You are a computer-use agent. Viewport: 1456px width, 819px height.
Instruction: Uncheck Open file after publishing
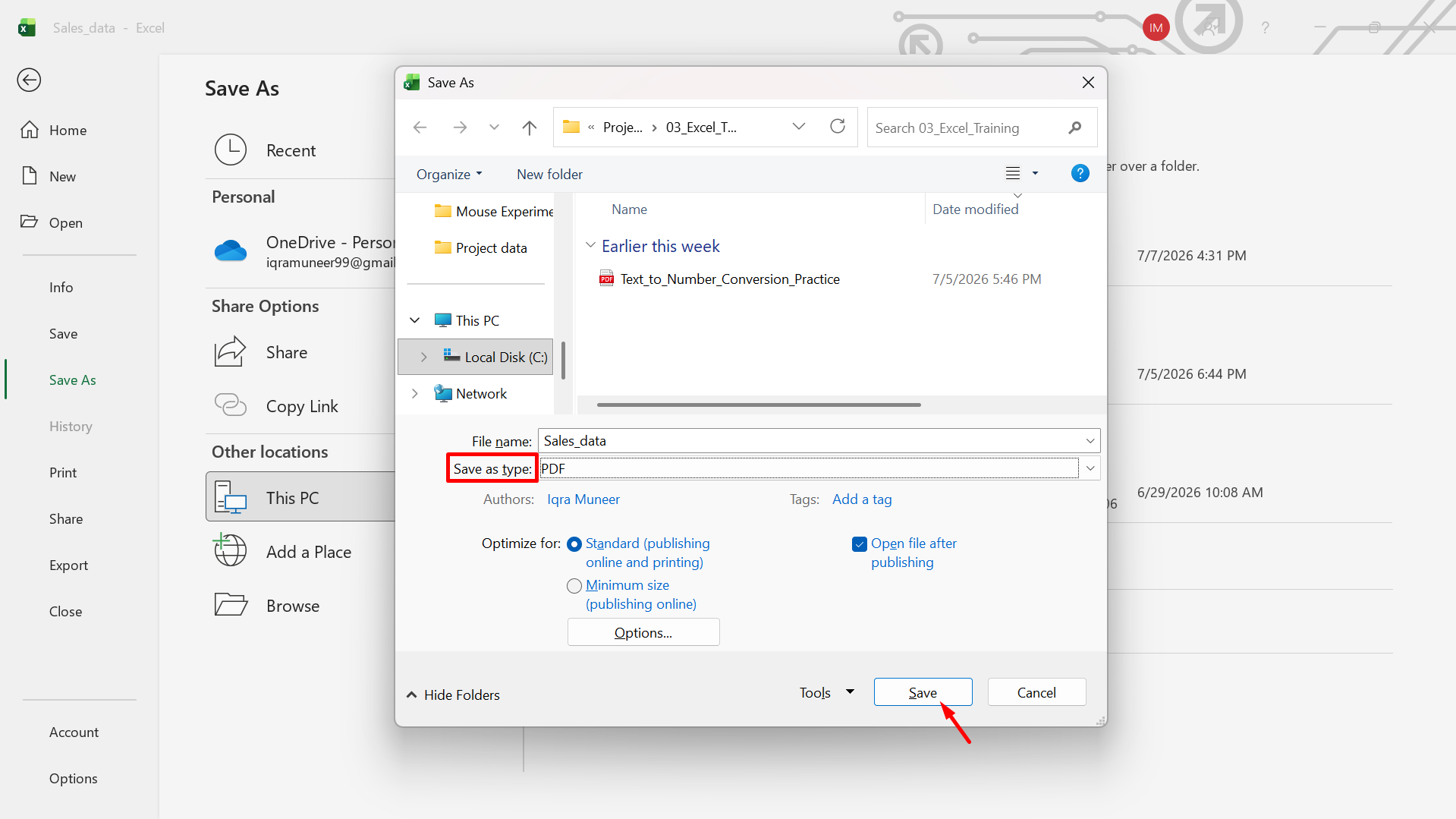pos(859,543)
